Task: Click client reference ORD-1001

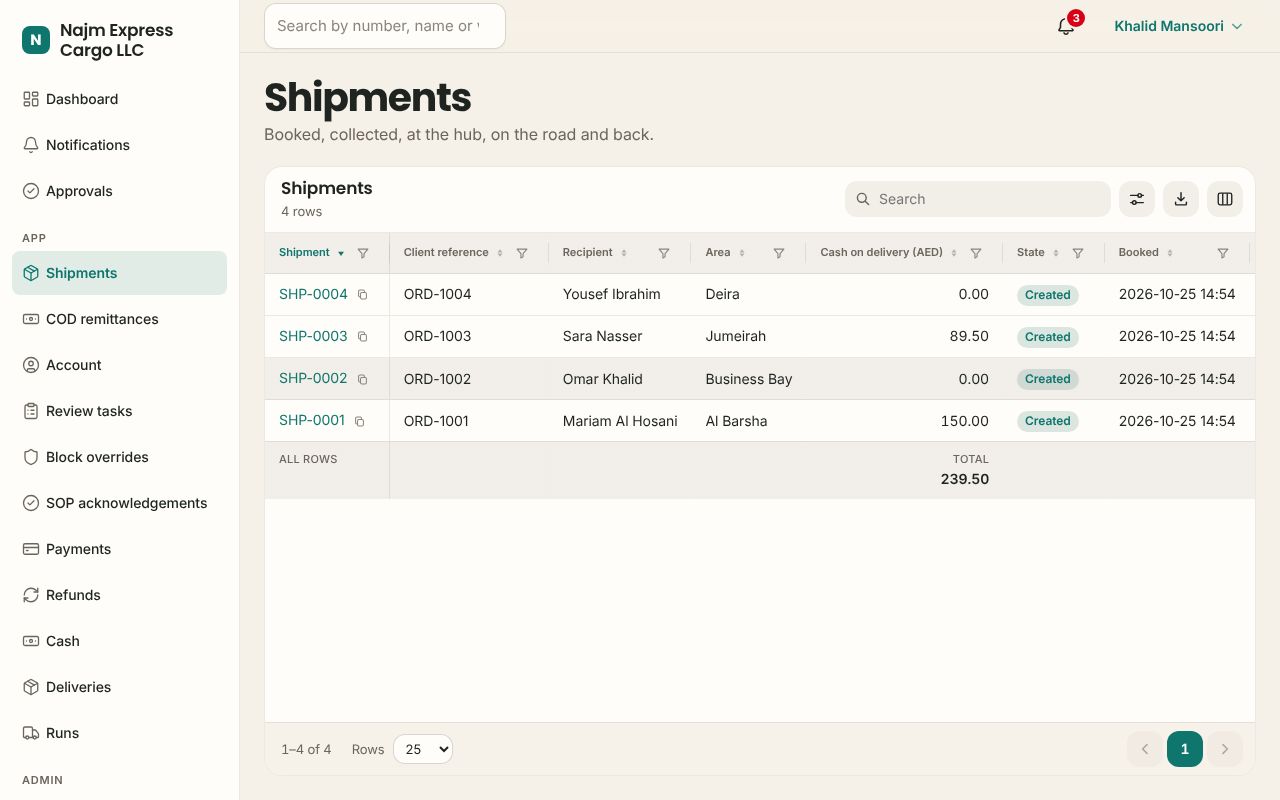Action: 436,421
